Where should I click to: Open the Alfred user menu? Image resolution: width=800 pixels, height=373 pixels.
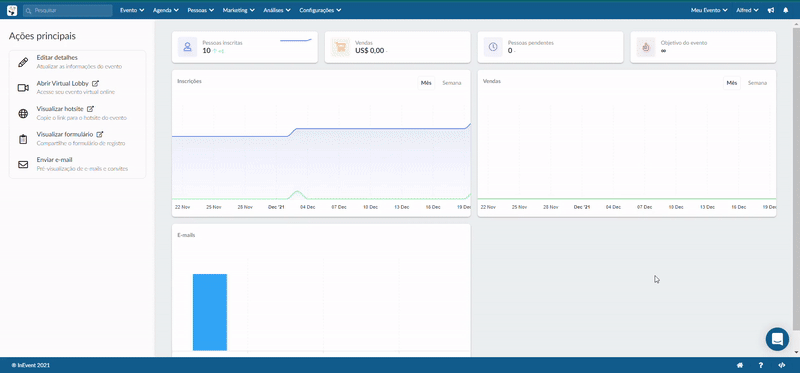point(747,10)
